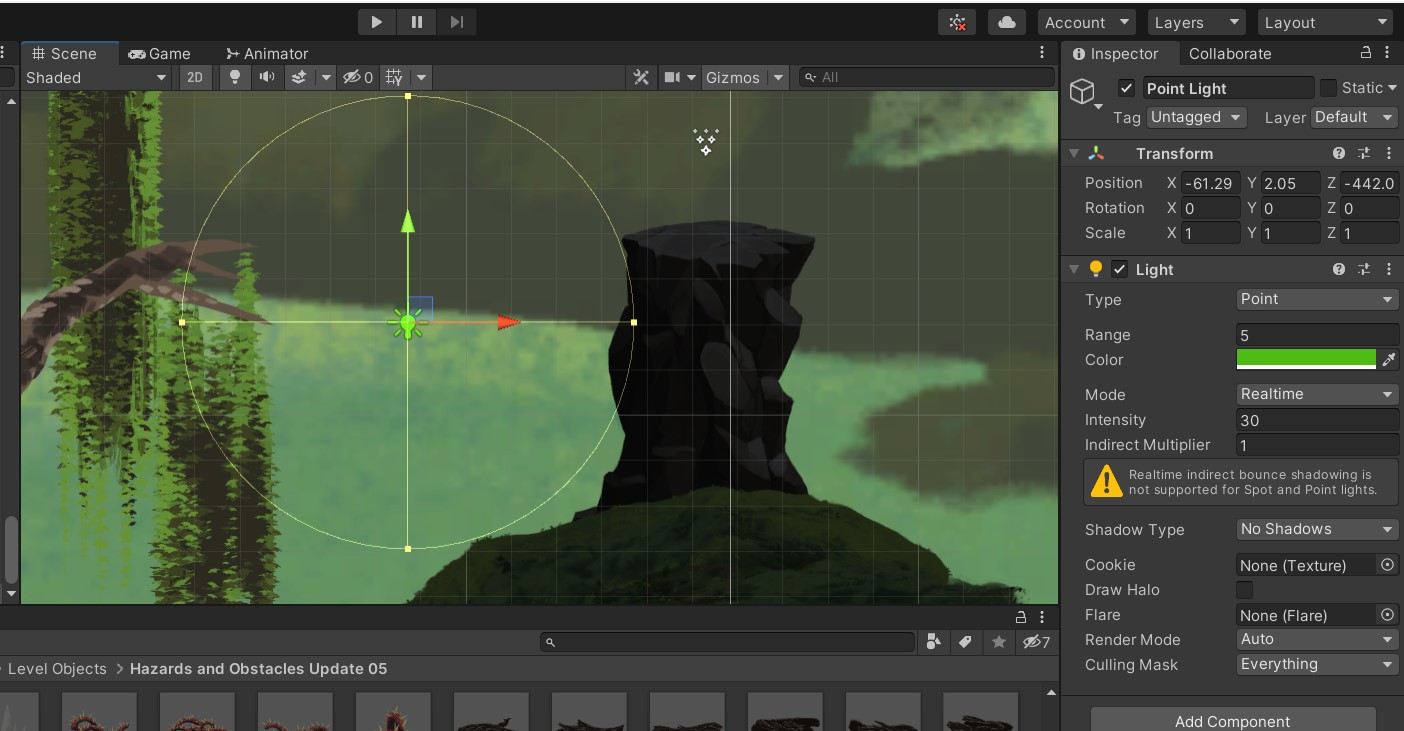1404x731 pixels.
Task: Toggle scene lighting with the lightbulb icon
Action: click(236, 77)
